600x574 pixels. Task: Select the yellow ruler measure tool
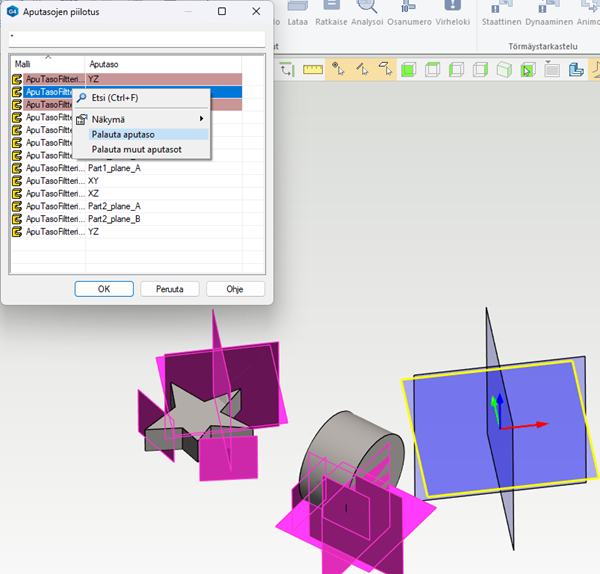(313, 69)
